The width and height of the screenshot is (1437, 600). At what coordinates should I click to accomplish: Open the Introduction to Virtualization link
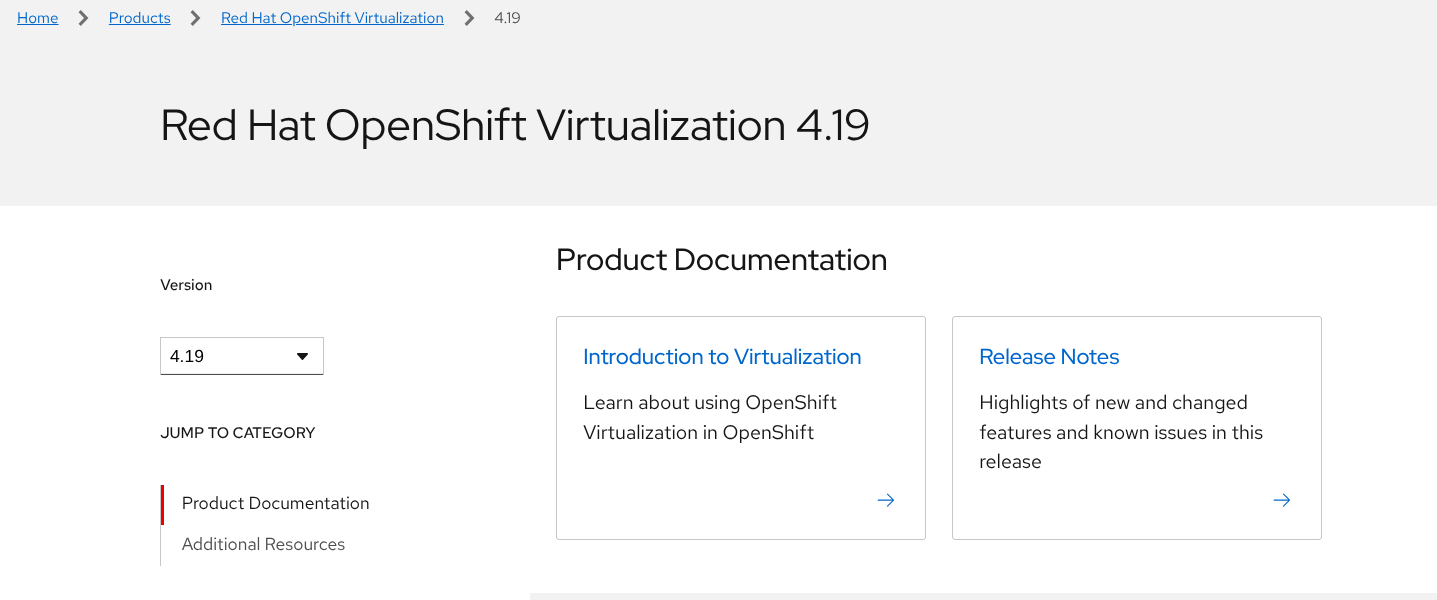(x=722, y=357)
